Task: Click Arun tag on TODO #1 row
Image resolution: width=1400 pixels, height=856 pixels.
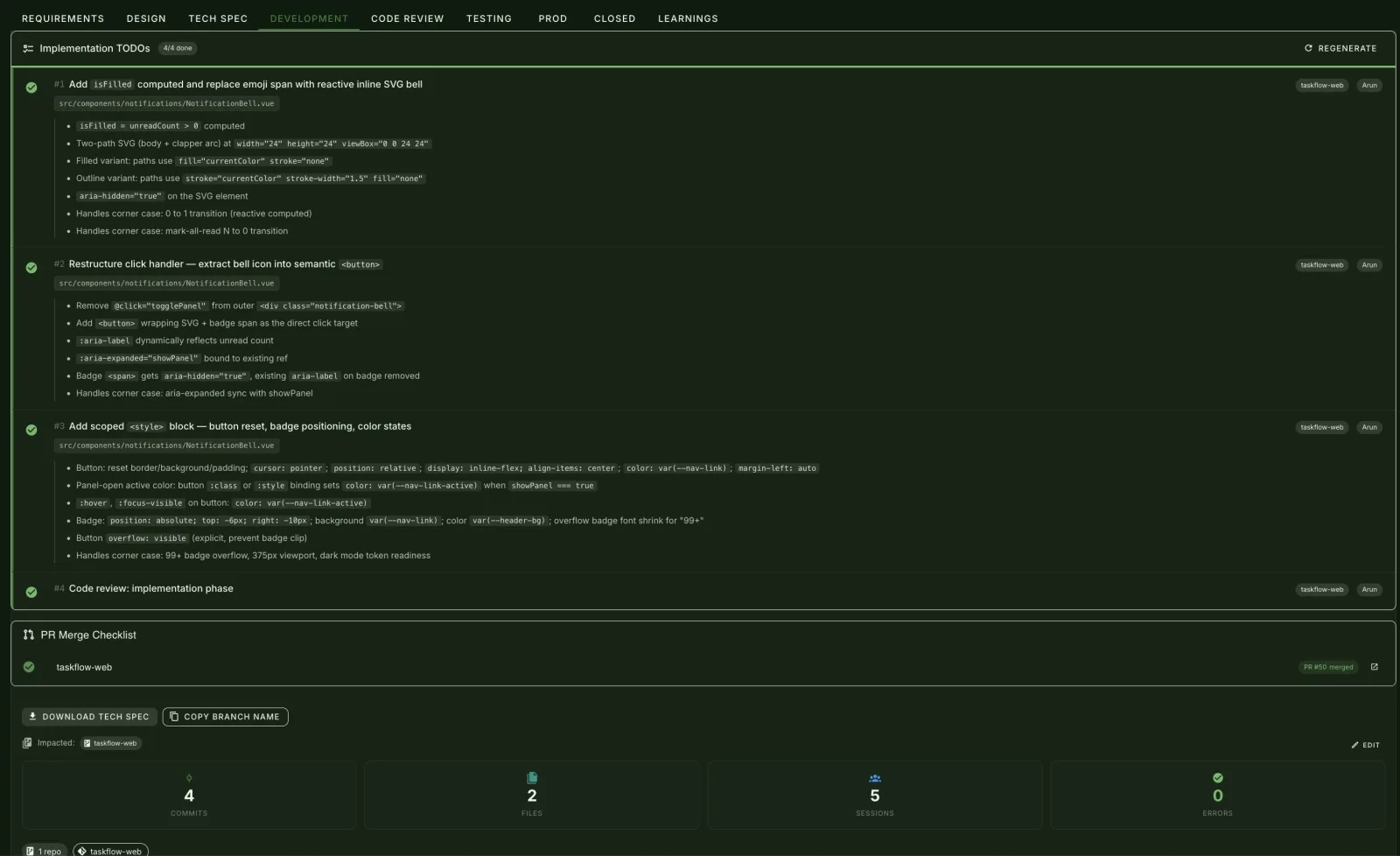Action: pyautogui.click(x=1369, y=85)
